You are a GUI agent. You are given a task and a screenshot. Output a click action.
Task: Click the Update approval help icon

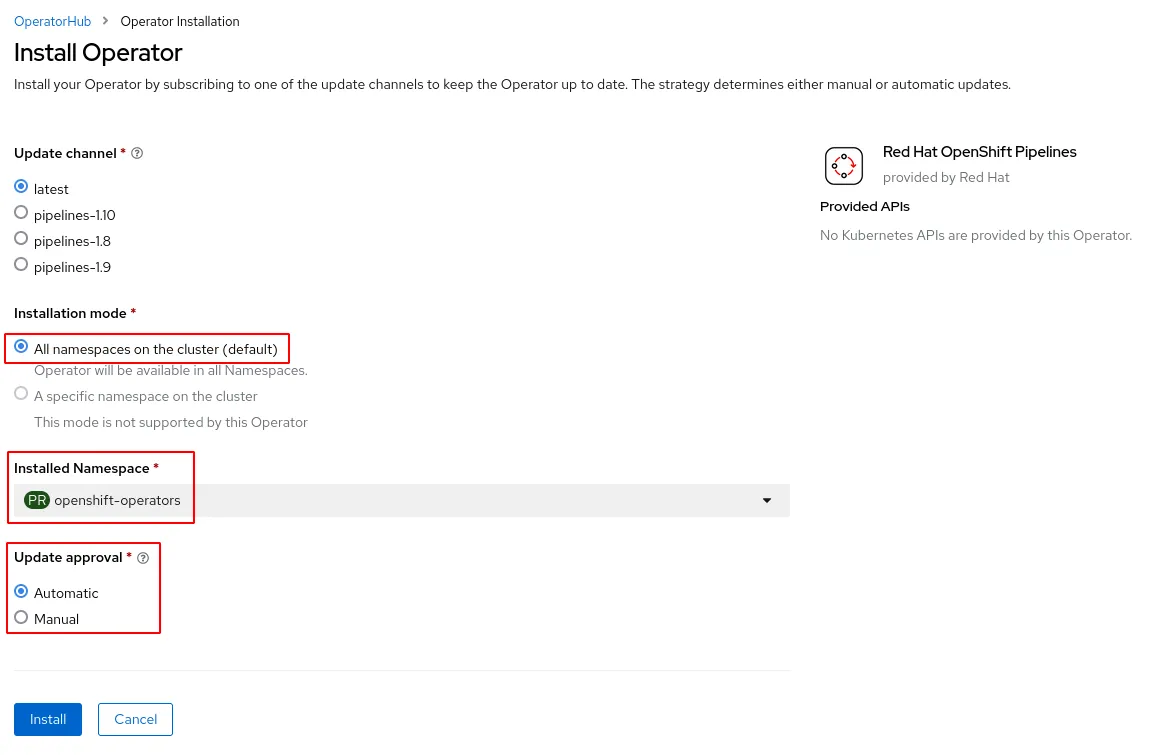(x=143, y=558)
